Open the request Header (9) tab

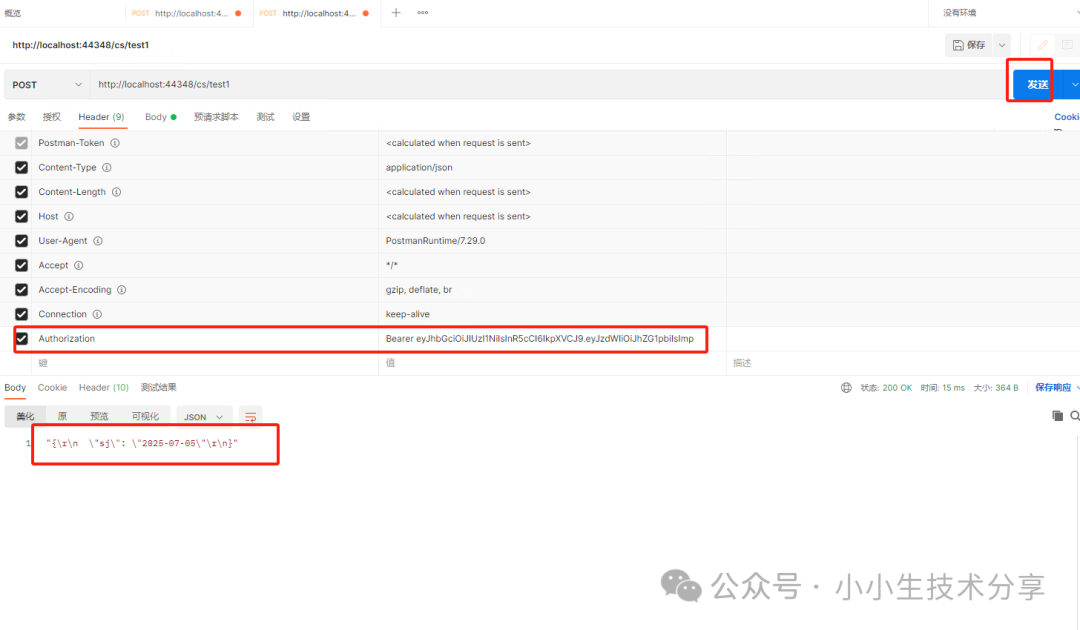tap(101, 117)
